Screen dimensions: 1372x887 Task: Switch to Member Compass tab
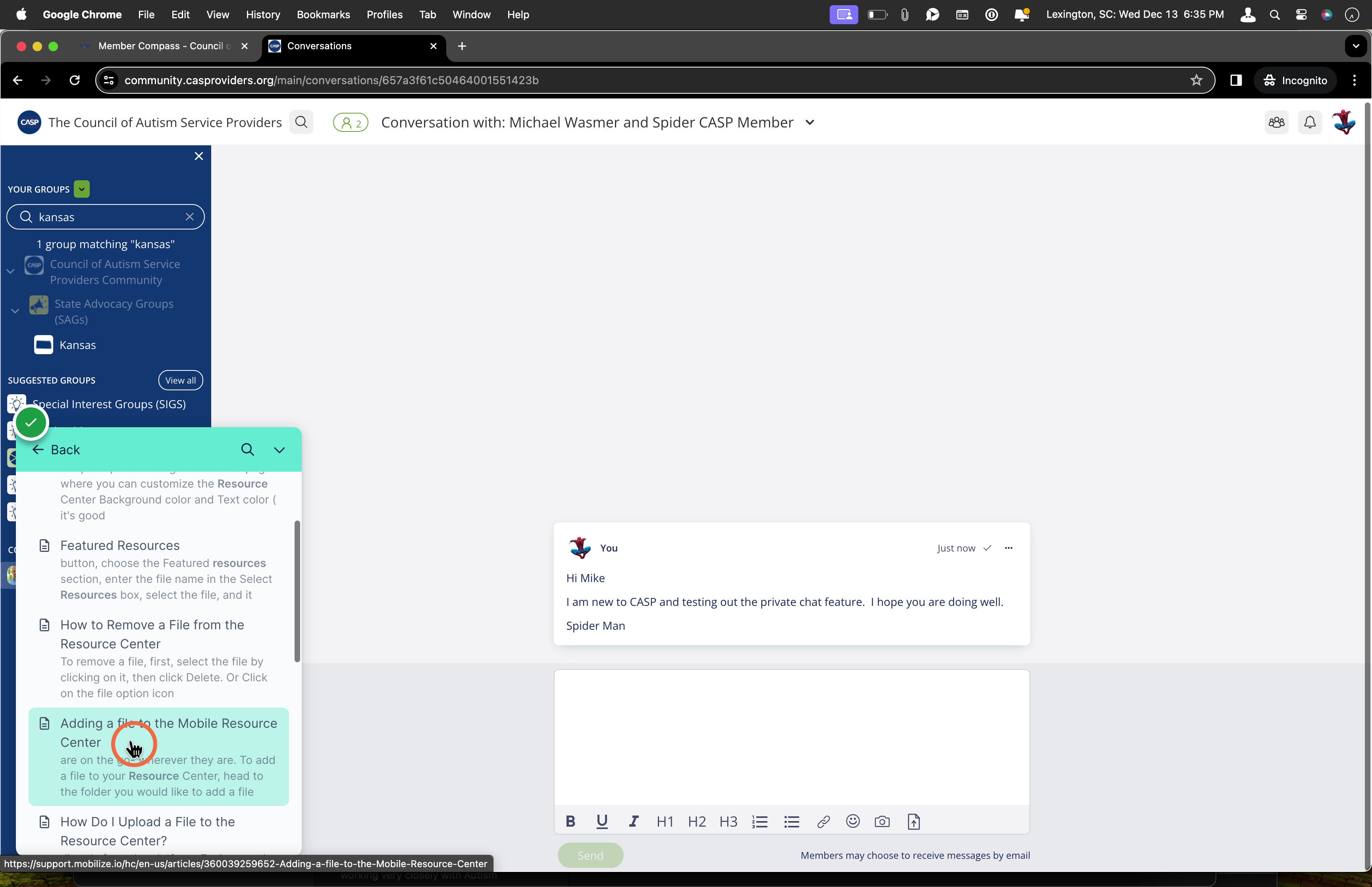coord(164,46)
